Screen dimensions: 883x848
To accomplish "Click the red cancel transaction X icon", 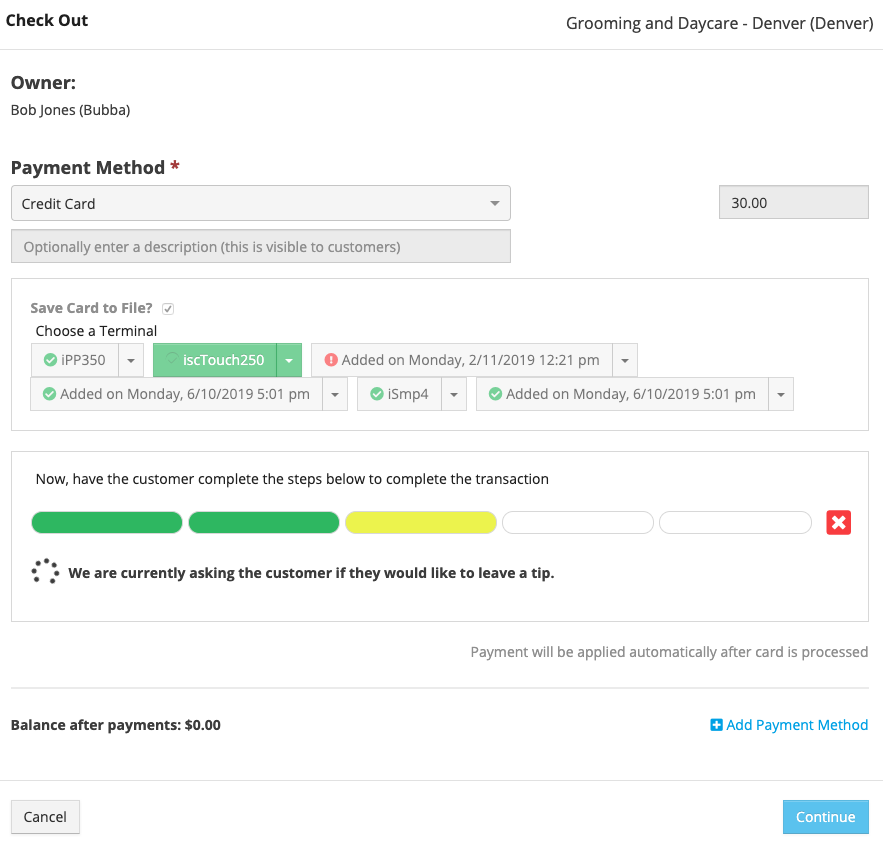I will (838, 522).
